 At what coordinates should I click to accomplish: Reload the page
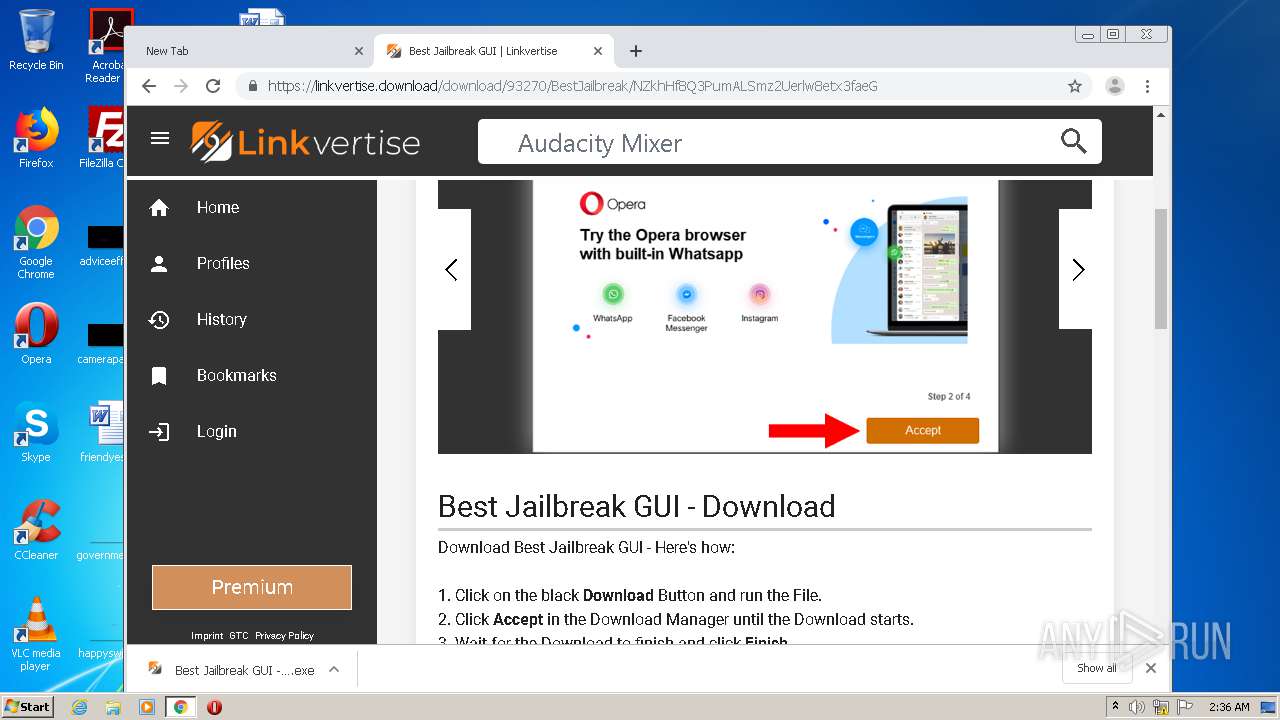213,86
